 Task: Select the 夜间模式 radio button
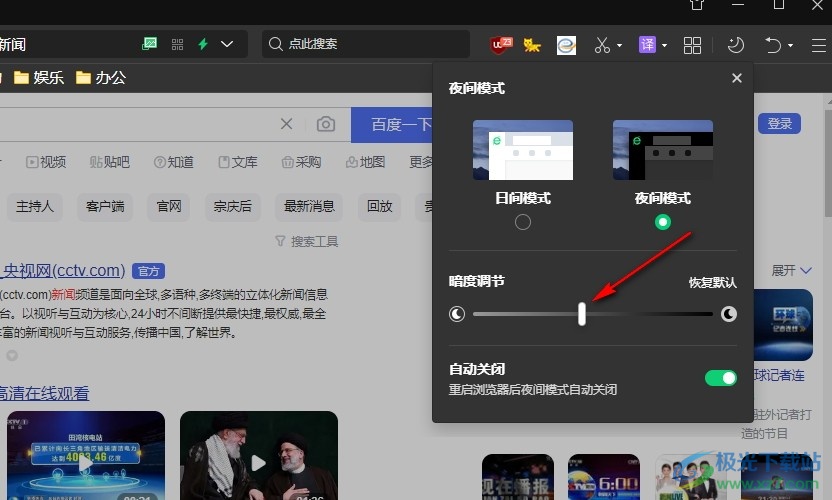(663, 222)
